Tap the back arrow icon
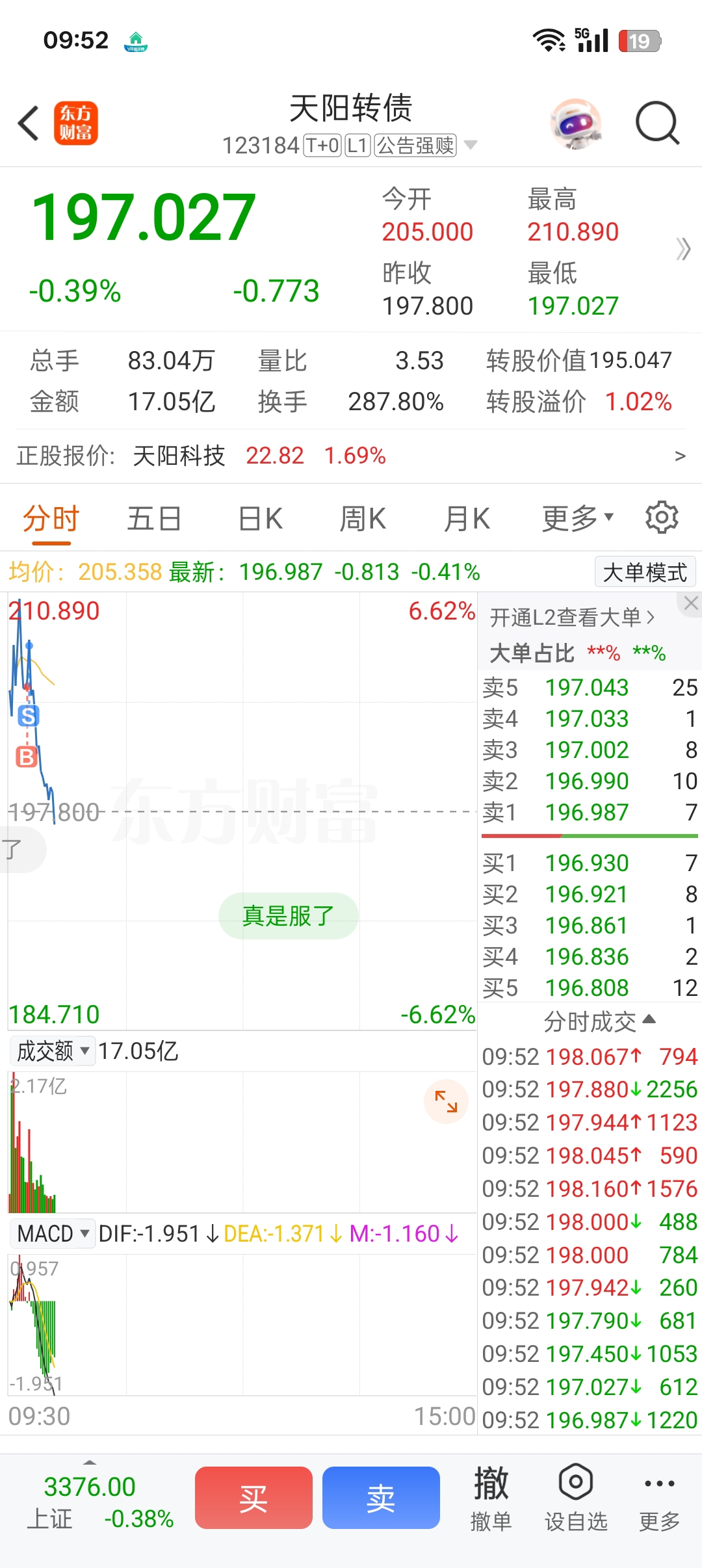 29,124
